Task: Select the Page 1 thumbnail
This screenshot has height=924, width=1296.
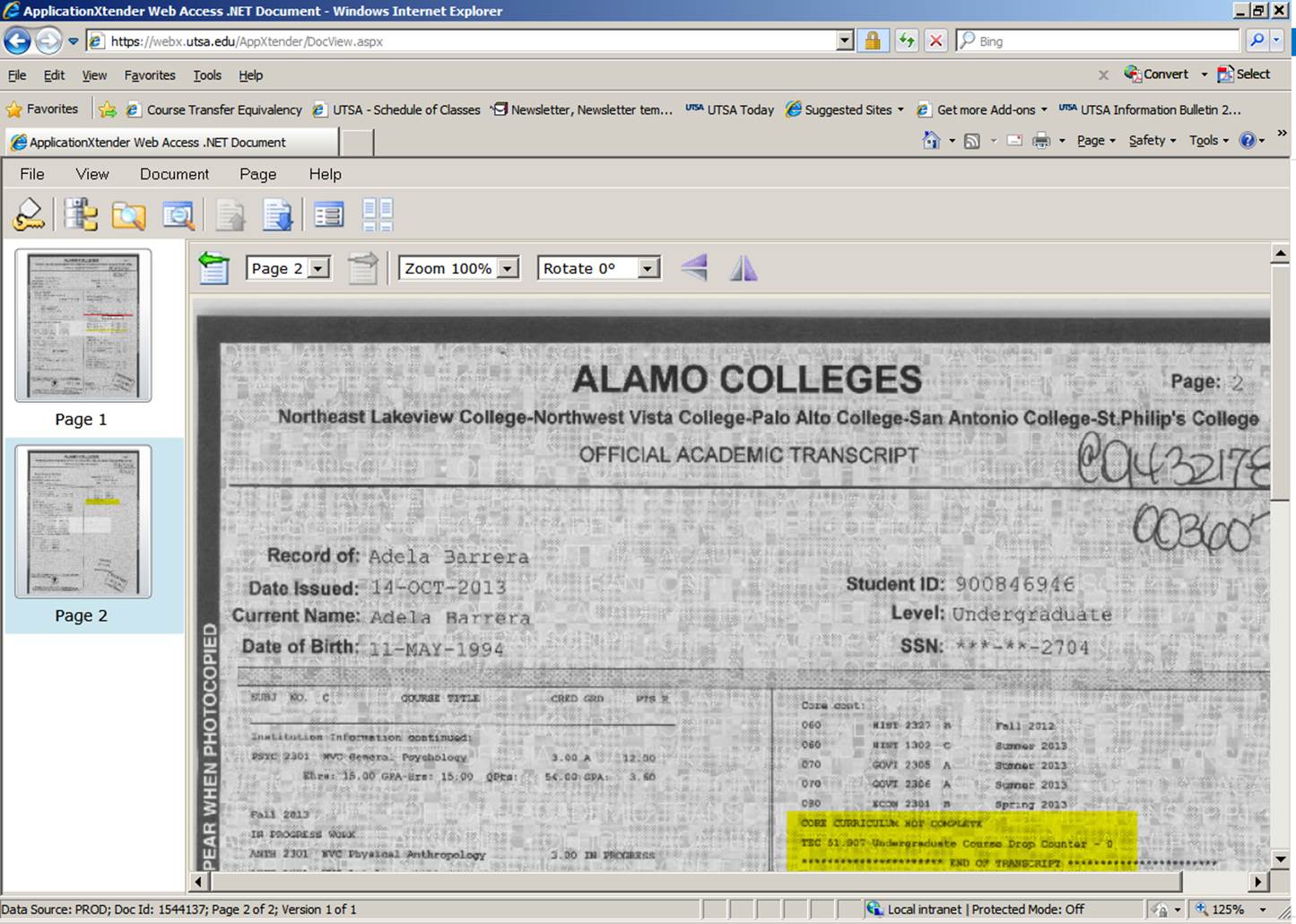Action: [x=83, y=326]
